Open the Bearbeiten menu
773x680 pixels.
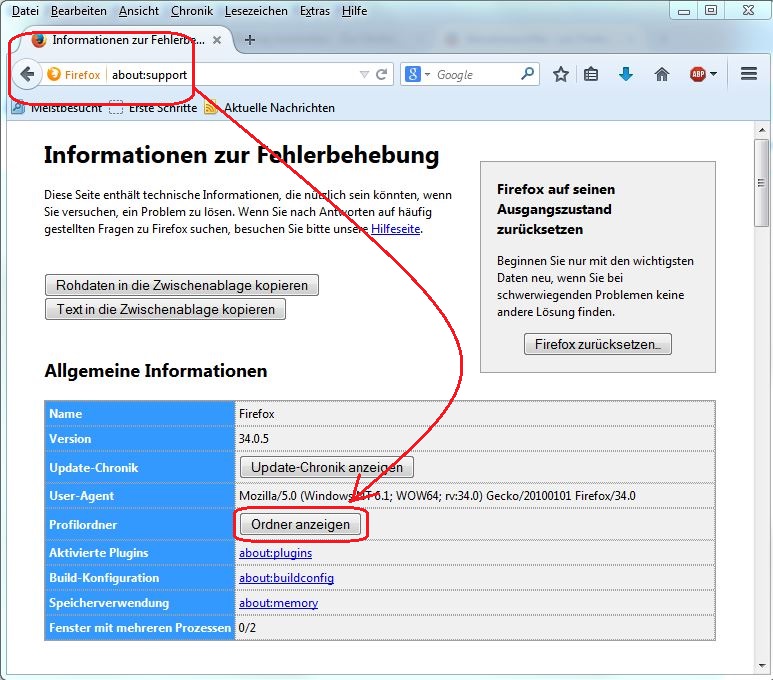pos(78,10)
